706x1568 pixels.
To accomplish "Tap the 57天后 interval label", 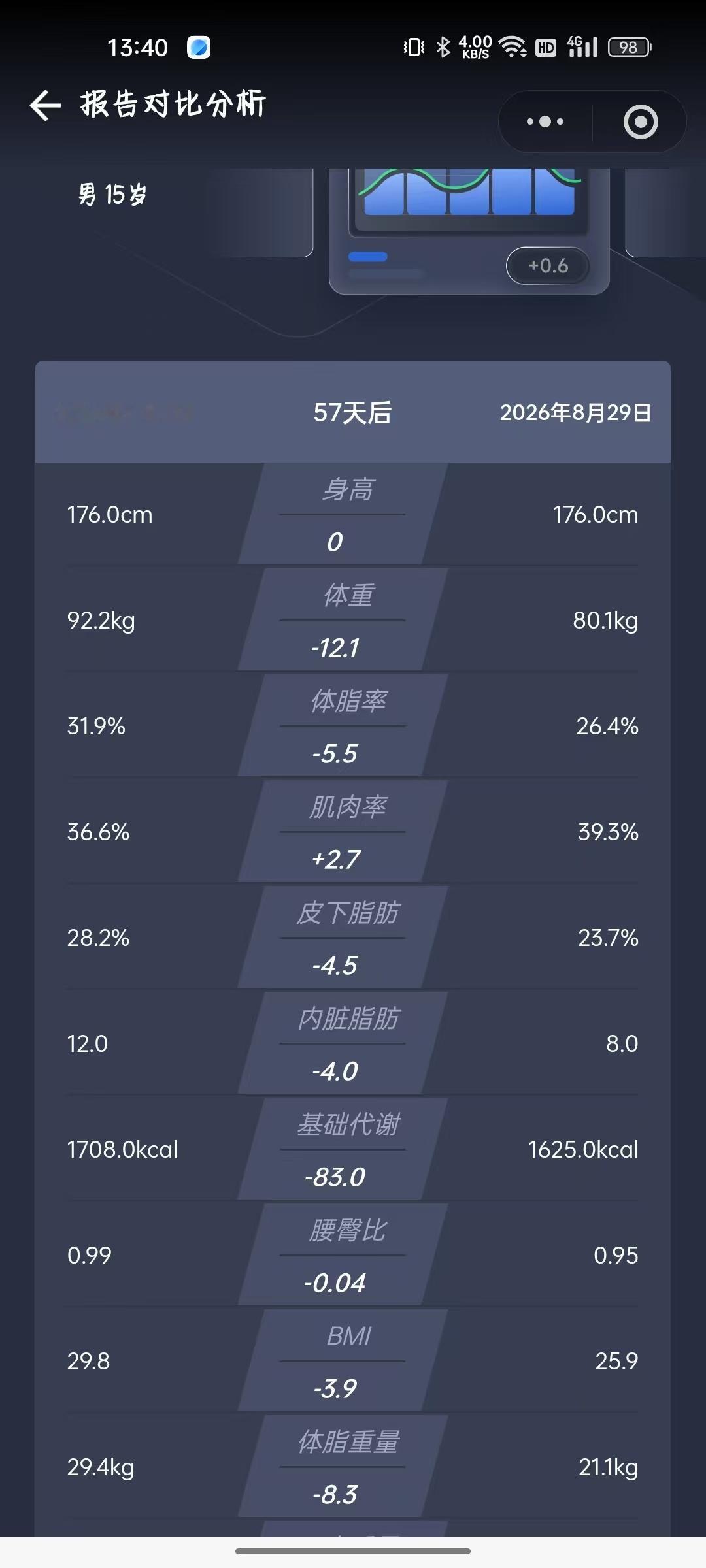I will pyautogui.click(x=352, y=413).
